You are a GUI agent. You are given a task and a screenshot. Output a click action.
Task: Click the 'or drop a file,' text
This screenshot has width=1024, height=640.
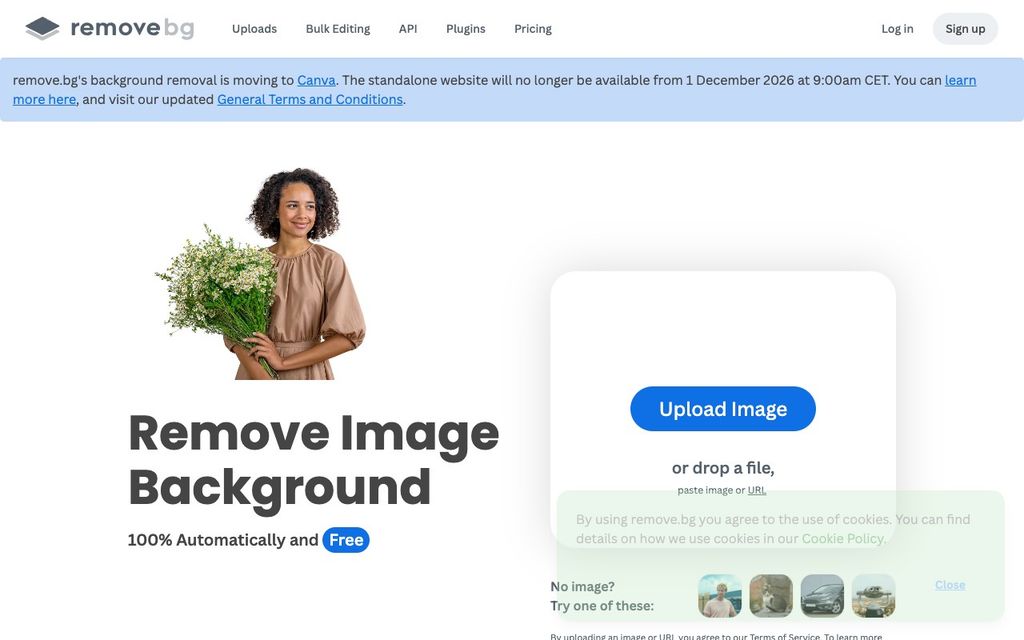point(723,468)
